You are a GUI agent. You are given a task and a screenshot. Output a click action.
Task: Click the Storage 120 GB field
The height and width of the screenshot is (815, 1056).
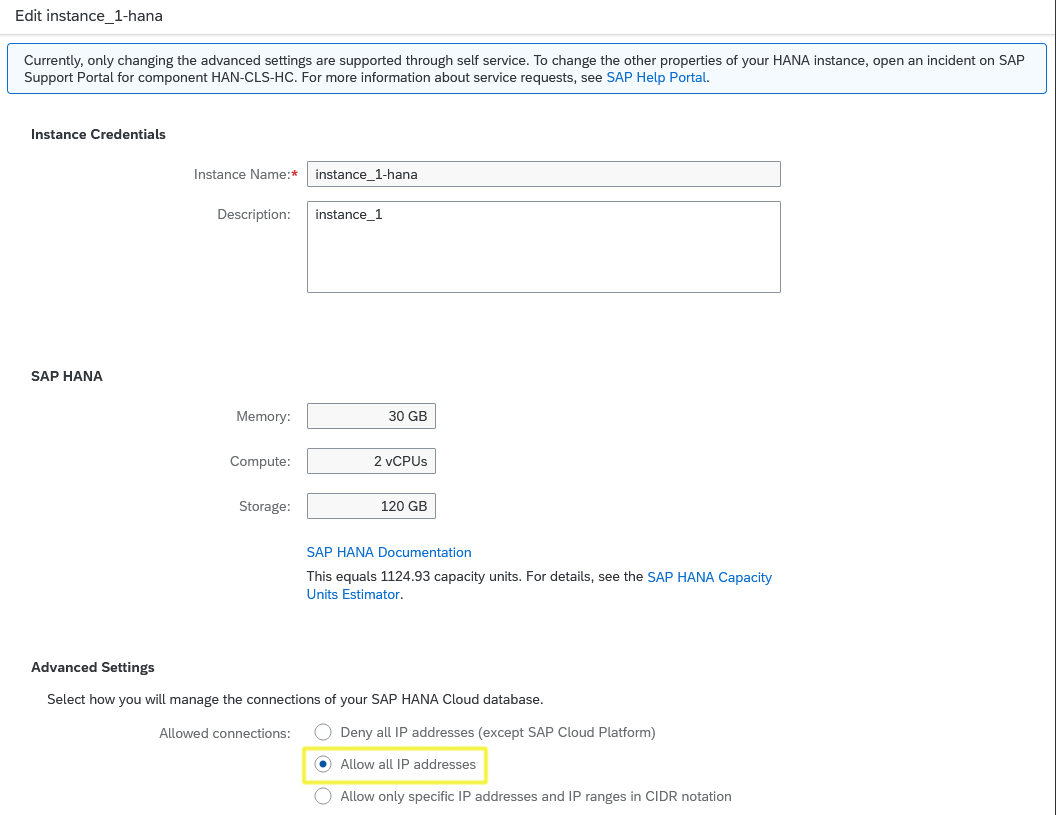coord(371,507)
